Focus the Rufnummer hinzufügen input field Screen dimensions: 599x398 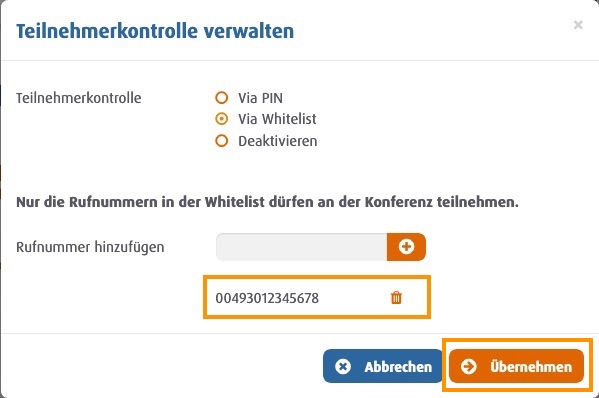(x=301, y=247)
